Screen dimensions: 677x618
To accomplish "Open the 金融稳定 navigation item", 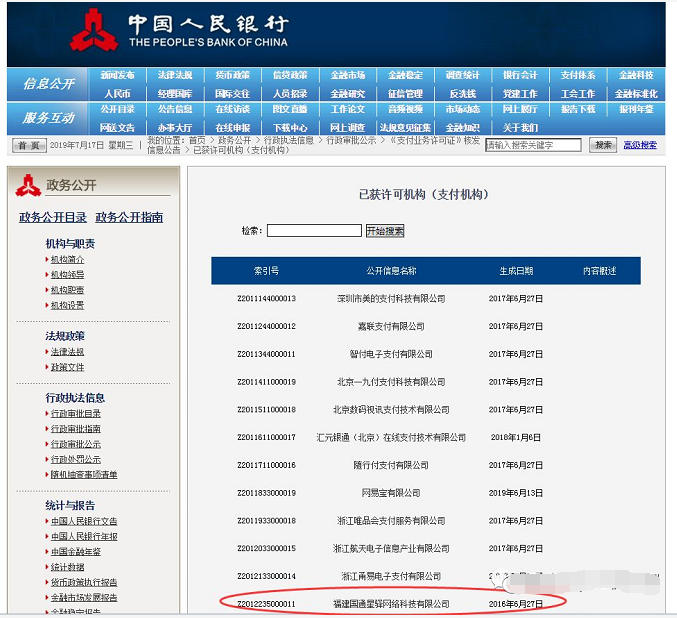I will 405,75.
